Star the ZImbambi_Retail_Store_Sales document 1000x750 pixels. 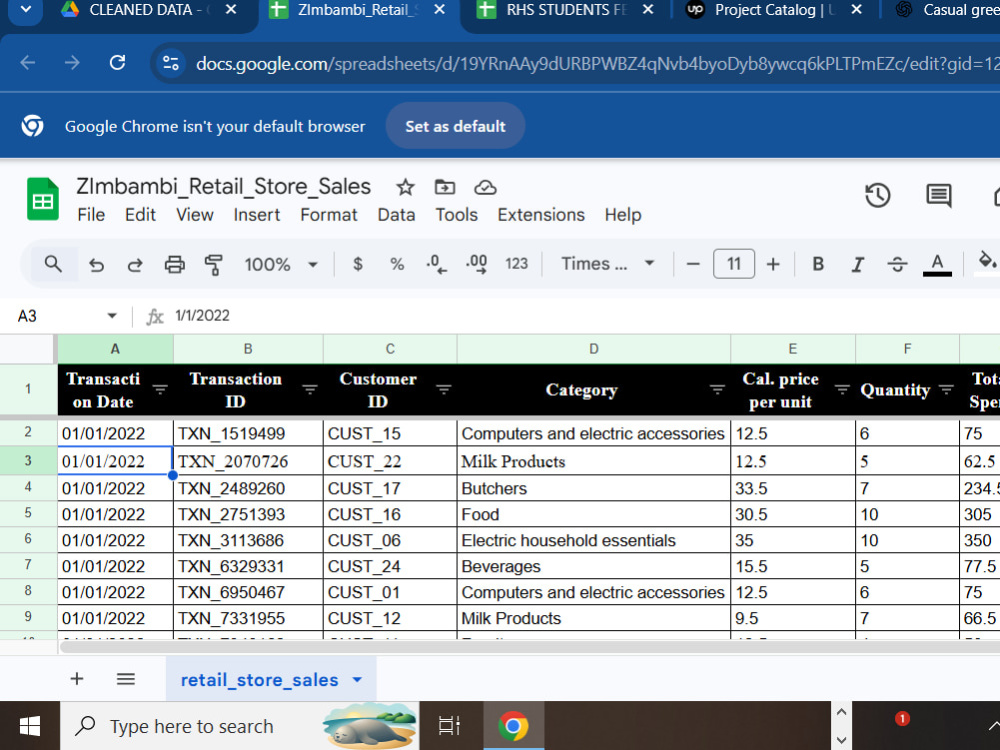tap(405, 188)
